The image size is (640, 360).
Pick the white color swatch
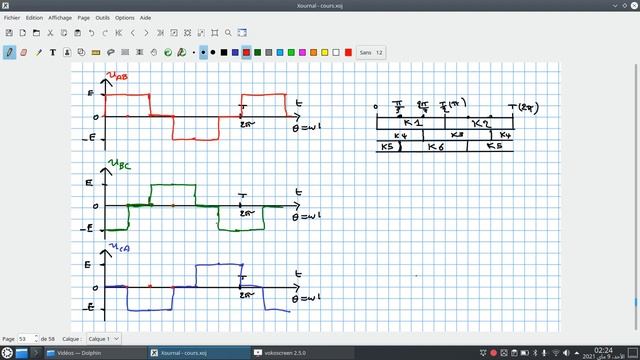tap(336, 52)
